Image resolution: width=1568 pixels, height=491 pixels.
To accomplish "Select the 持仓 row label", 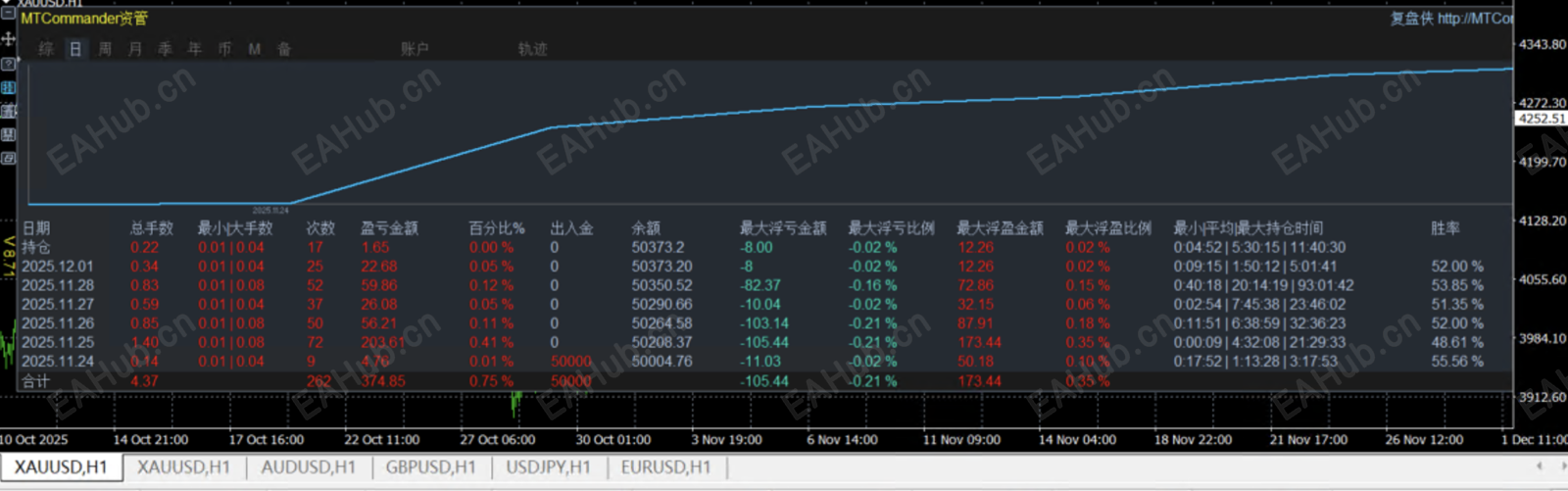I will (x=35, y=247).
